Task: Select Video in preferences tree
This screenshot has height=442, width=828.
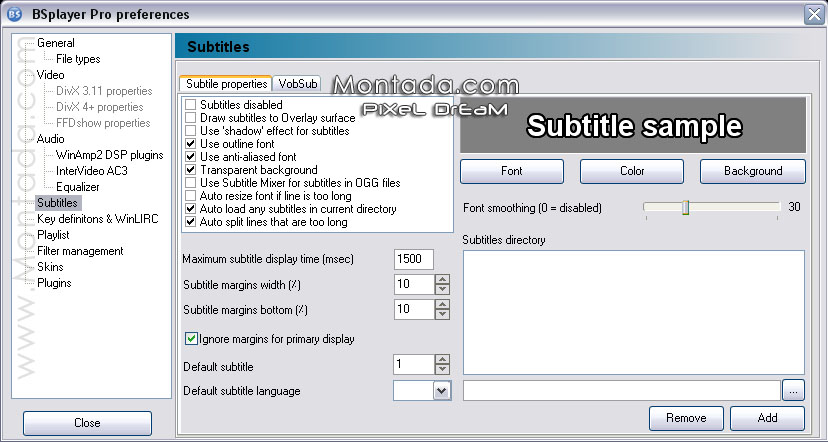Action: pos(51,75)
